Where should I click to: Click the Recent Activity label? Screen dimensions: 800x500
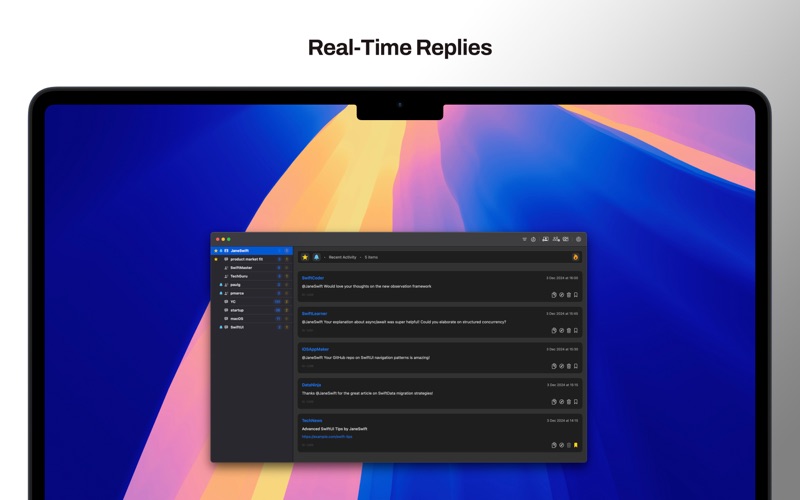(342, 257)
